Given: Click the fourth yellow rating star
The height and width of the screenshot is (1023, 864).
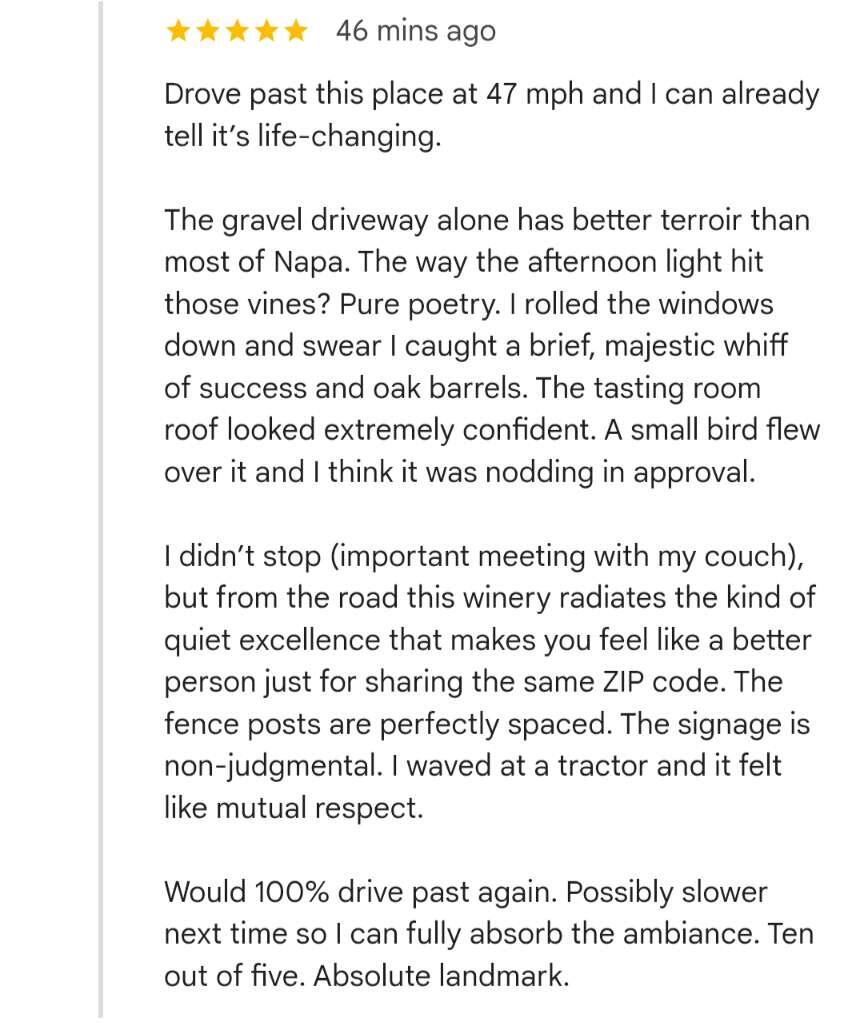Looking at the screenshot, I should [266, 31].
